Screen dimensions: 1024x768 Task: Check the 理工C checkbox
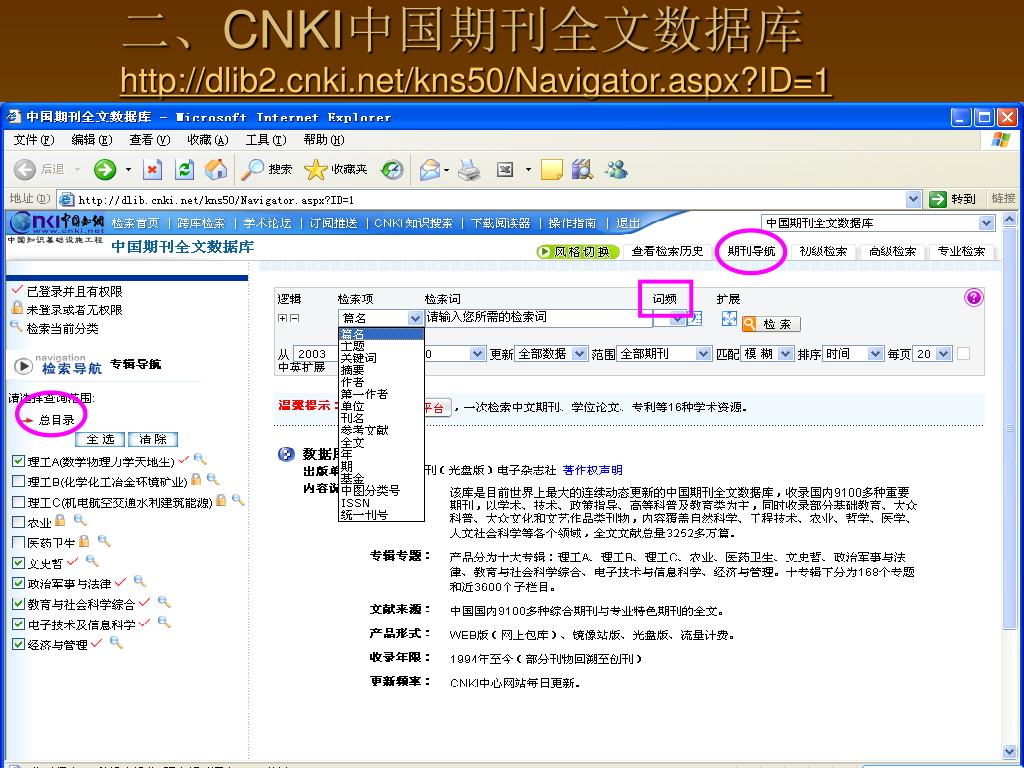click(x=19, y=502)
